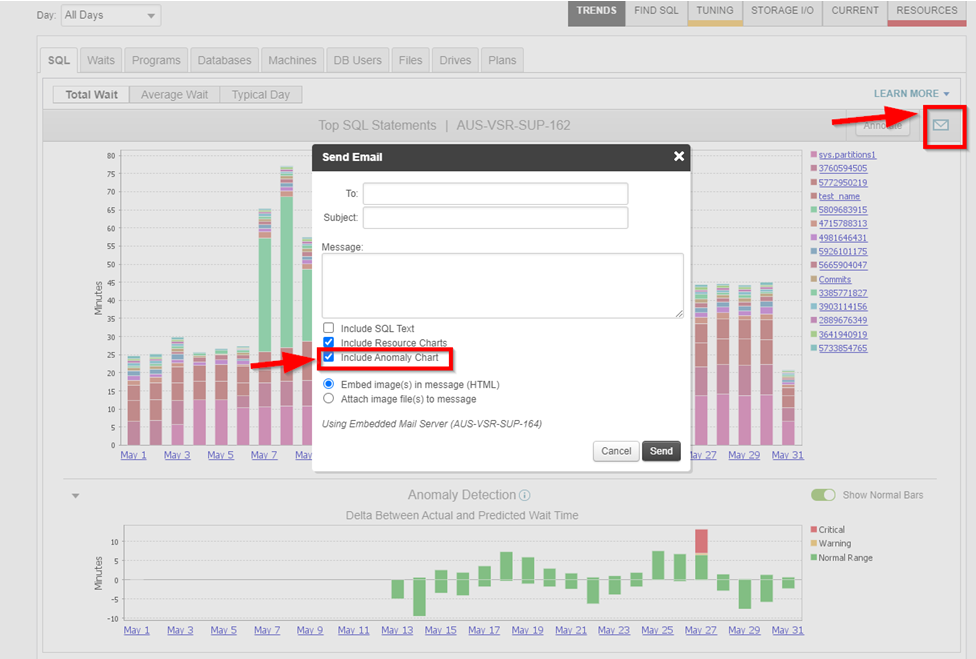Select the SQL sub-tab

coord(59,60)
